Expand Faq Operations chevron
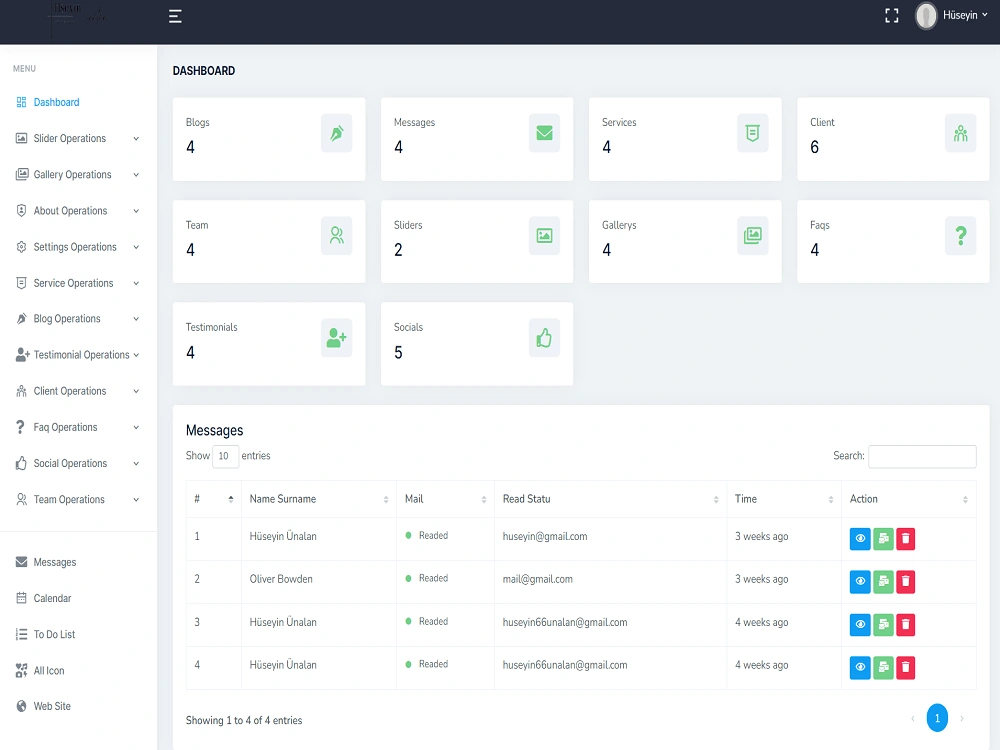The width and height of the screenshot is (1000, 750). pyautogui.click(x=136, y=428)
